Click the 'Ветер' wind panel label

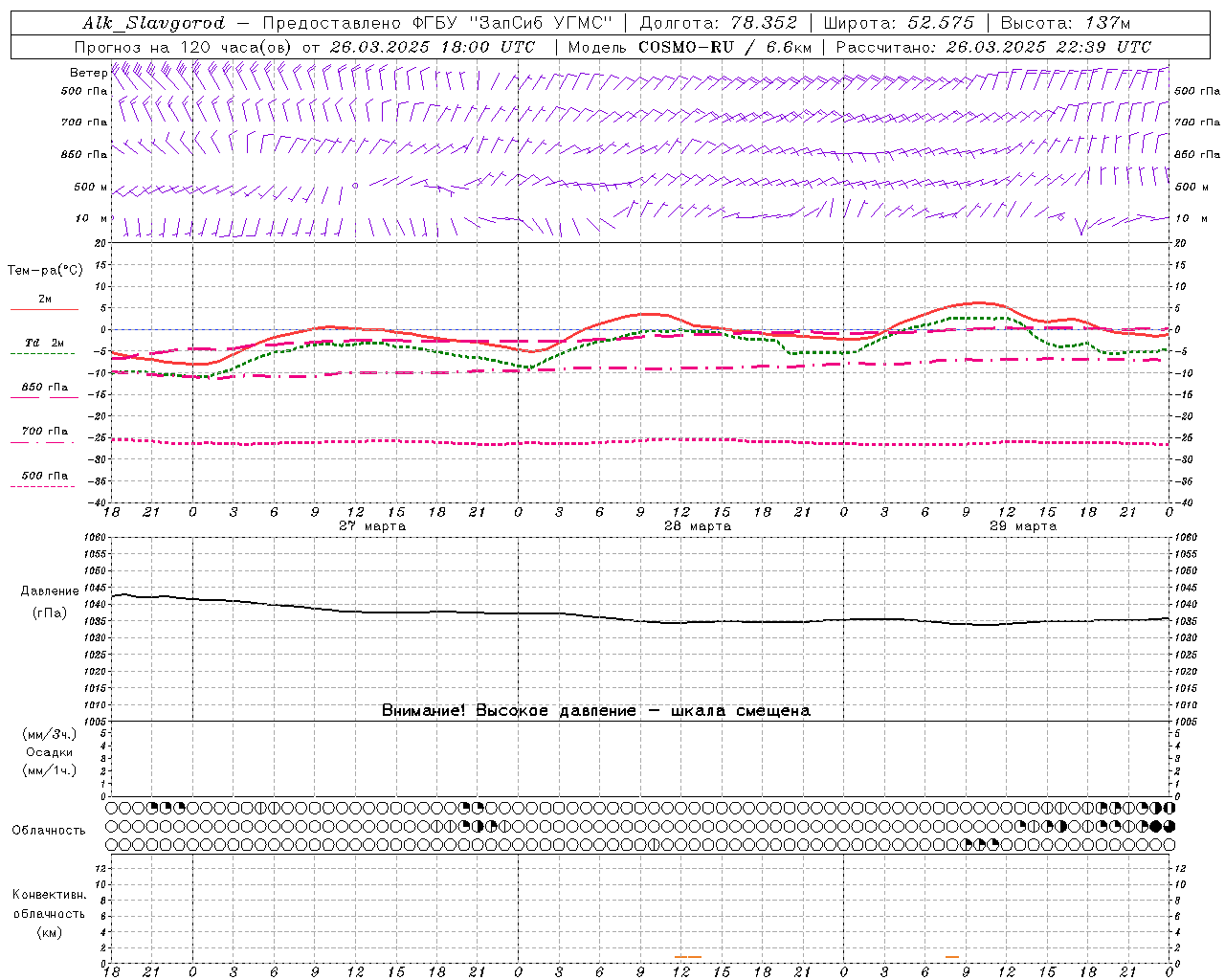88,73
